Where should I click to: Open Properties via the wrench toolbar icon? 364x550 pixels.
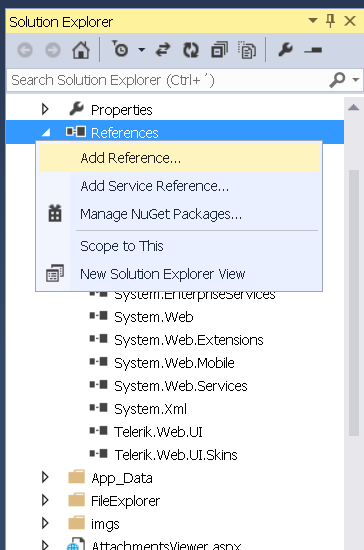click(285, 49)
